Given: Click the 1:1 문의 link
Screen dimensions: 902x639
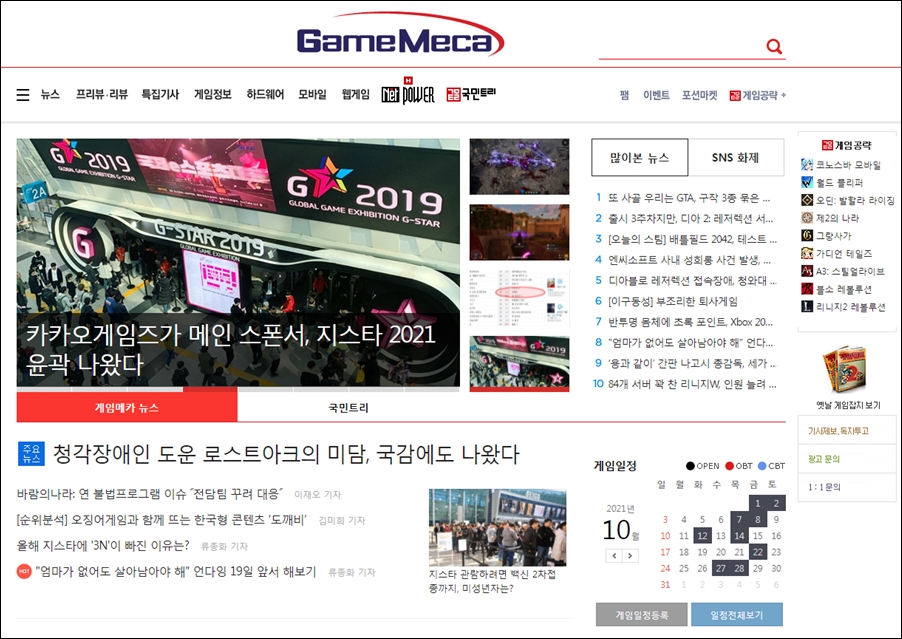Looking at the screenshot, I should click(824, 487).
